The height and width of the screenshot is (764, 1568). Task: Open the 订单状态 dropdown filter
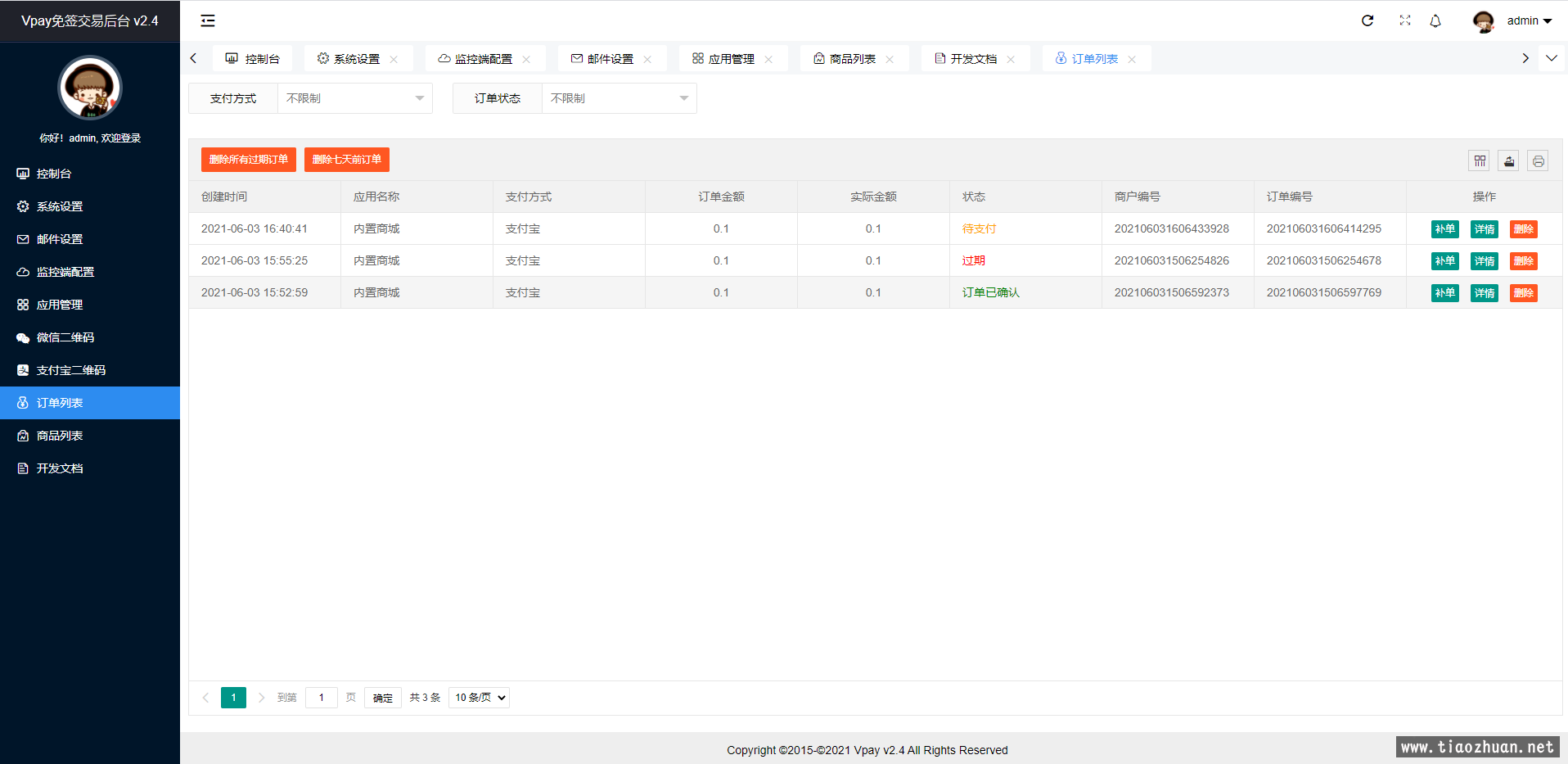pyautogui.click(x=619, y=98)
